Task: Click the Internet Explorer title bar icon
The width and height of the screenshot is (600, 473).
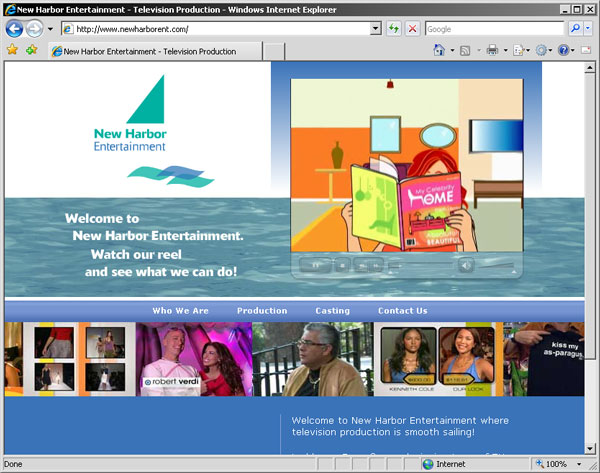Action: pos(10,9)
